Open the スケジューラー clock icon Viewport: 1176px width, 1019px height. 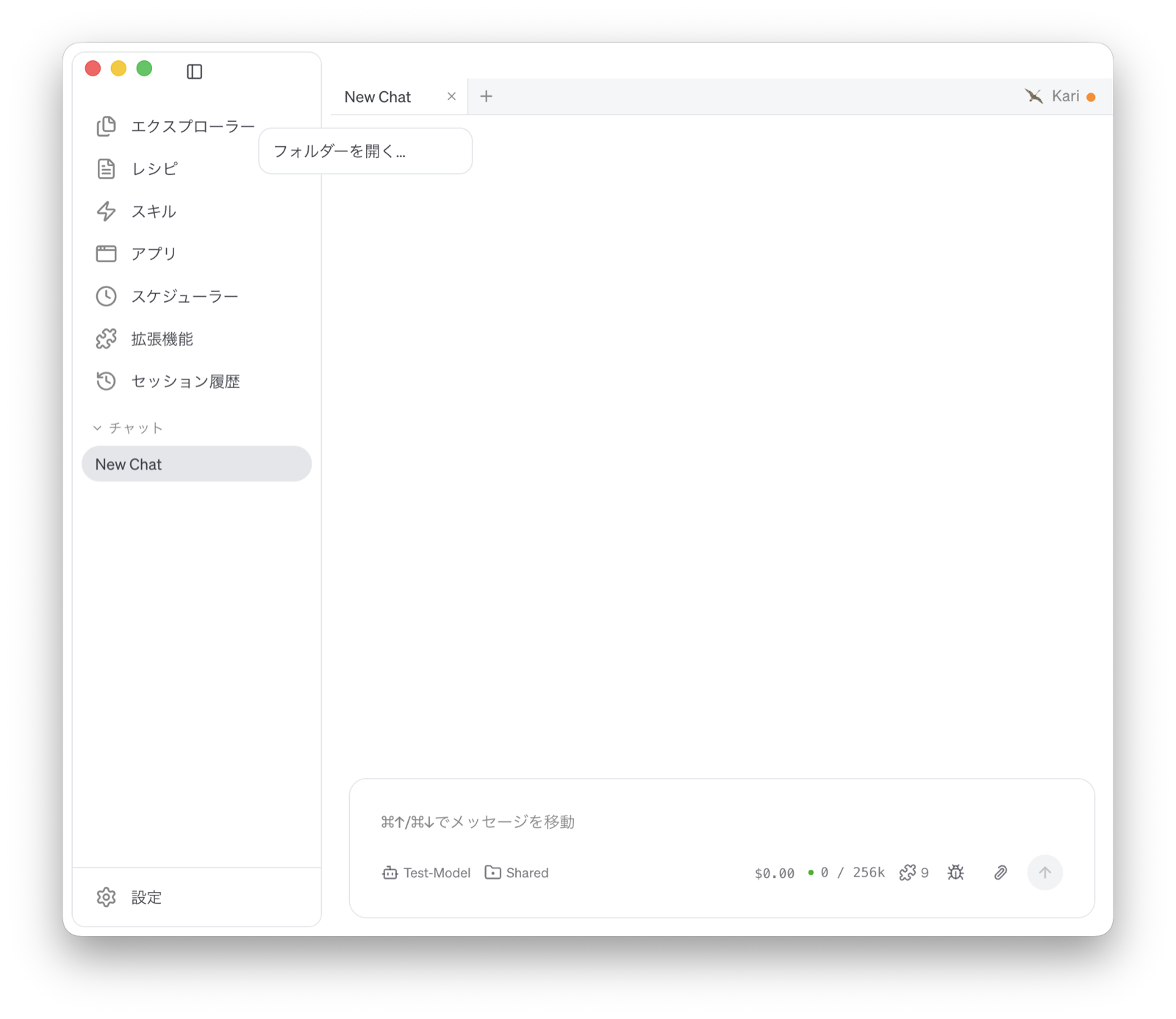106,296
